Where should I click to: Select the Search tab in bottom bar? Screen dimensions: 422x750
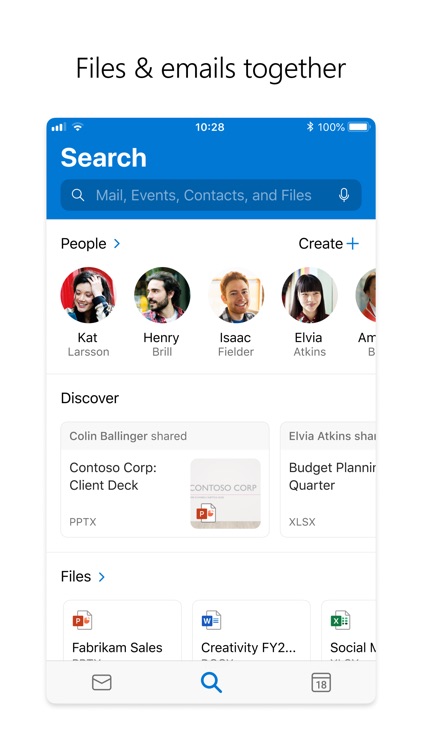point(211,682)
